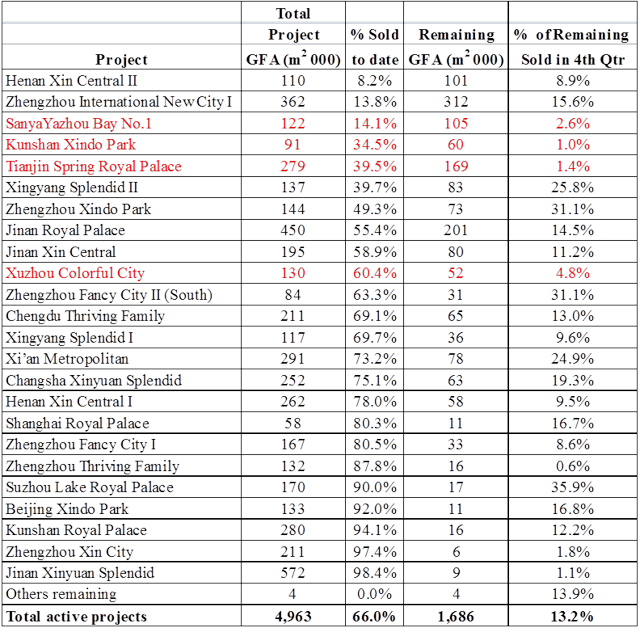
Task: Select quarter value '35.9%' for Suzhou Lake
Action: pyautogui.click(x=573, y=488)
